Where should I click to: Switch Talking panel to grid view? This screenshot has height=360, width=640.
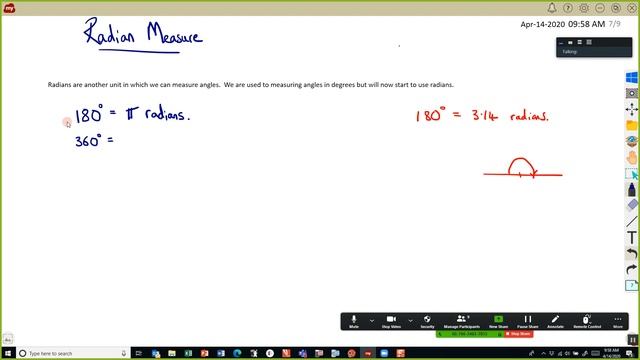tap(589, 42)
